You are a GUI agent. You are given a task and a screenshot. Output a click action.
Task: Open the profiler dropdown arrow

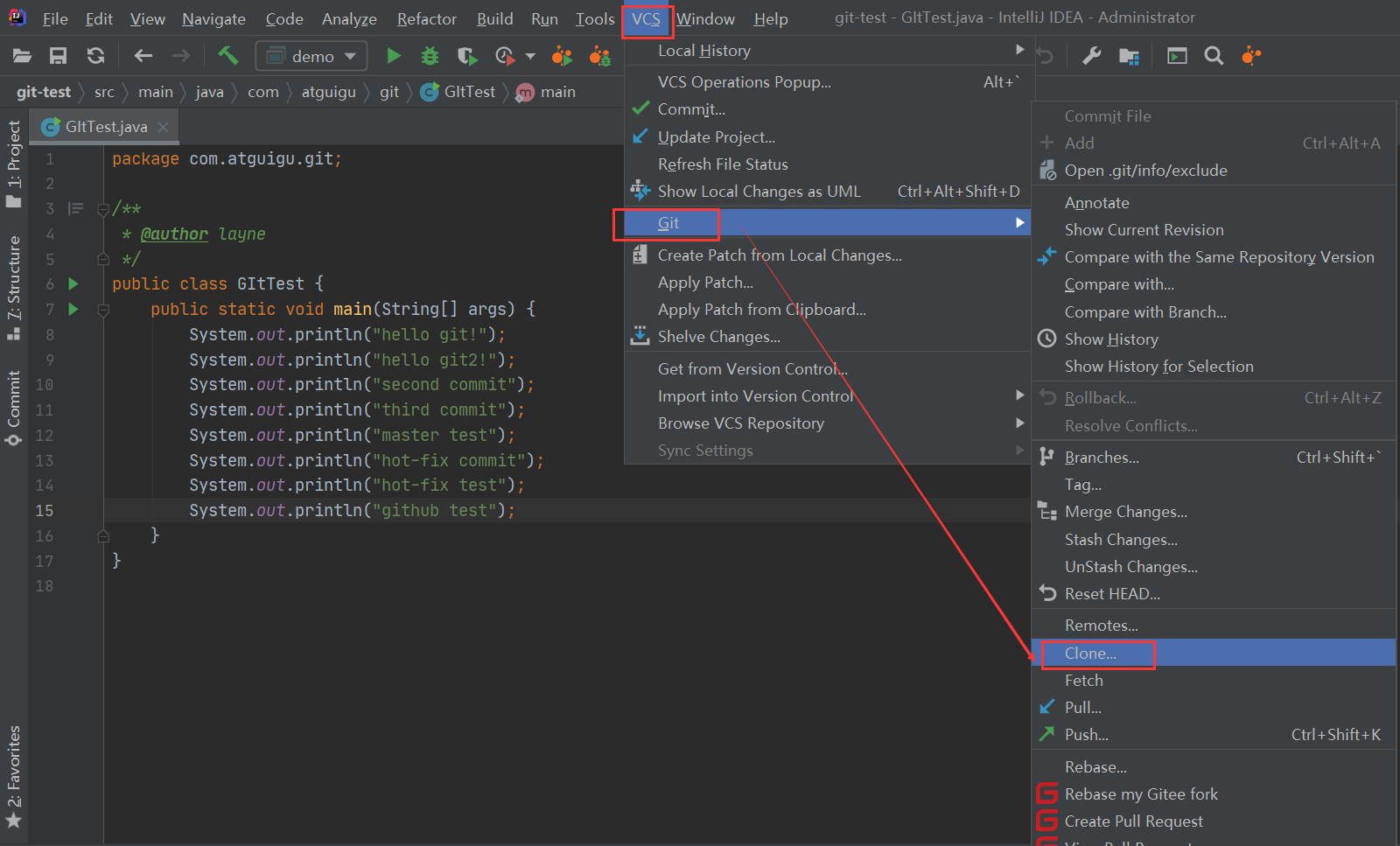530,56
